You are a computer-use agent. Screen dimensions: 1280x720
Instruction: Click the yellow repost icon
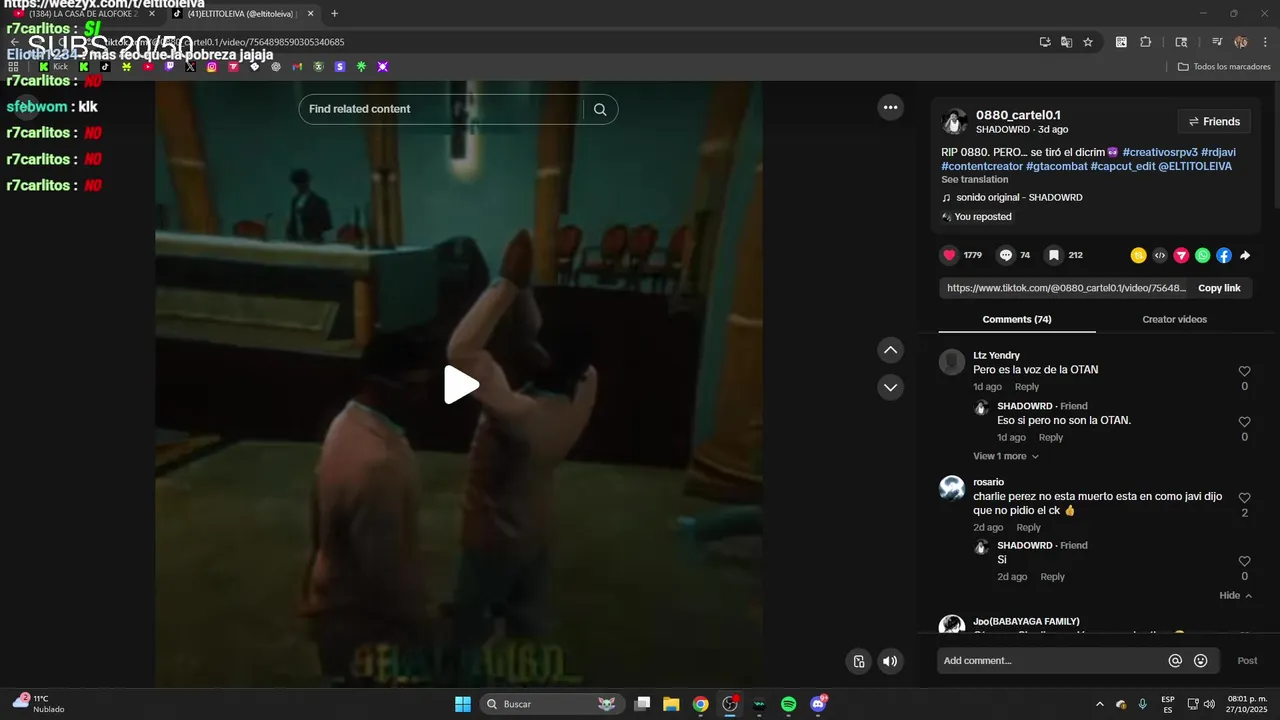tap(1138, 255)
